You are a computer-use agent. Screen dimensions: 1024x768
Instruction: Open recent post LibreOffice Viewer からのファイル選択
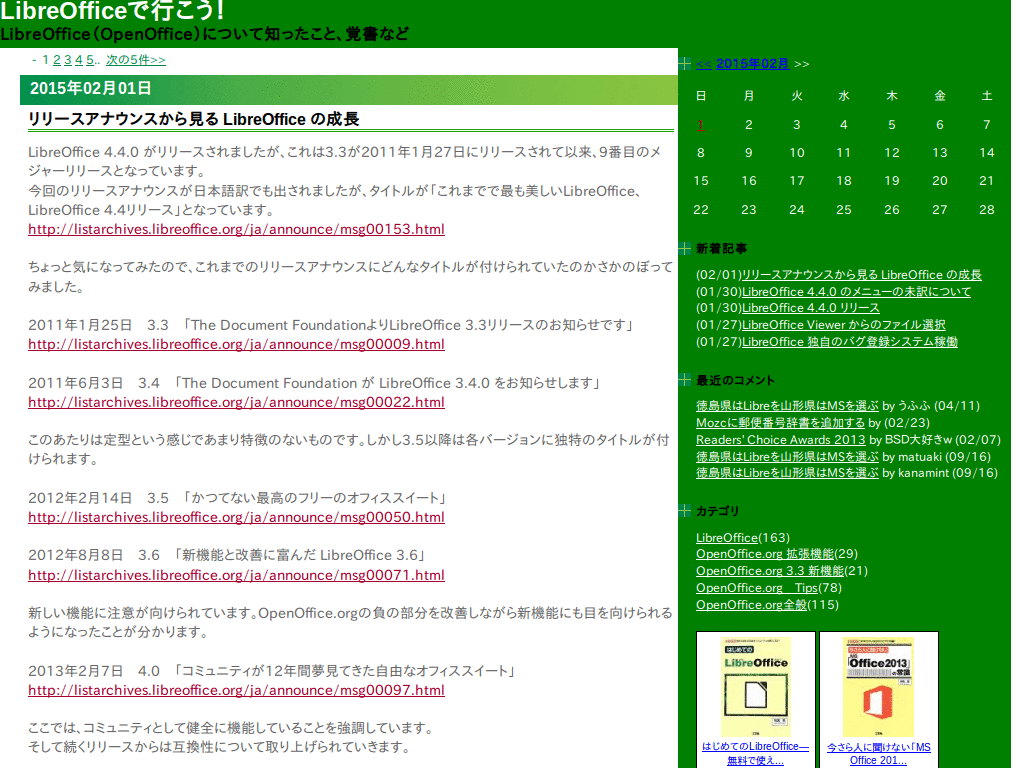click(844, 325)
